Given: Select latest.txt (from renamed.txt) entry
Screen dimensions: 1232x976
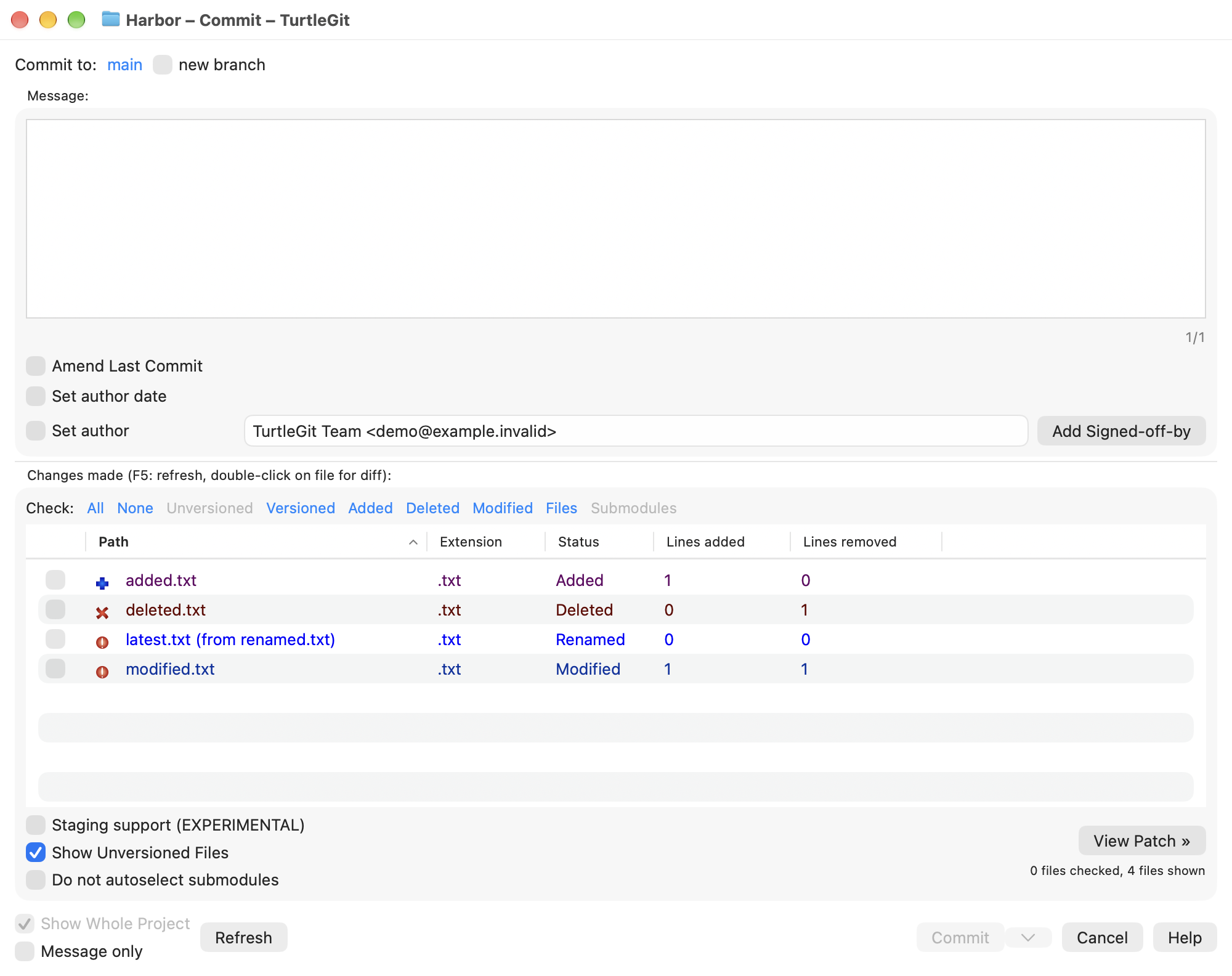Looking at the screenshot, I should 230,640.
